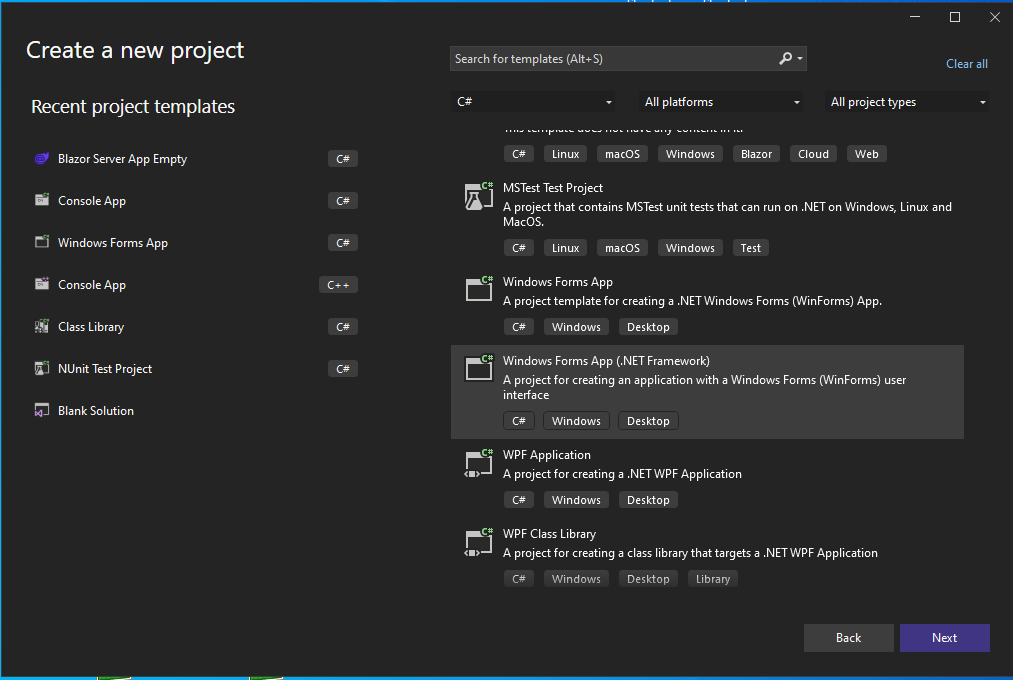Image resolution: width=1013 pixels, height=680 pixels.
Task: Open the C# language filter dropdown
Action: click(535, 102)
